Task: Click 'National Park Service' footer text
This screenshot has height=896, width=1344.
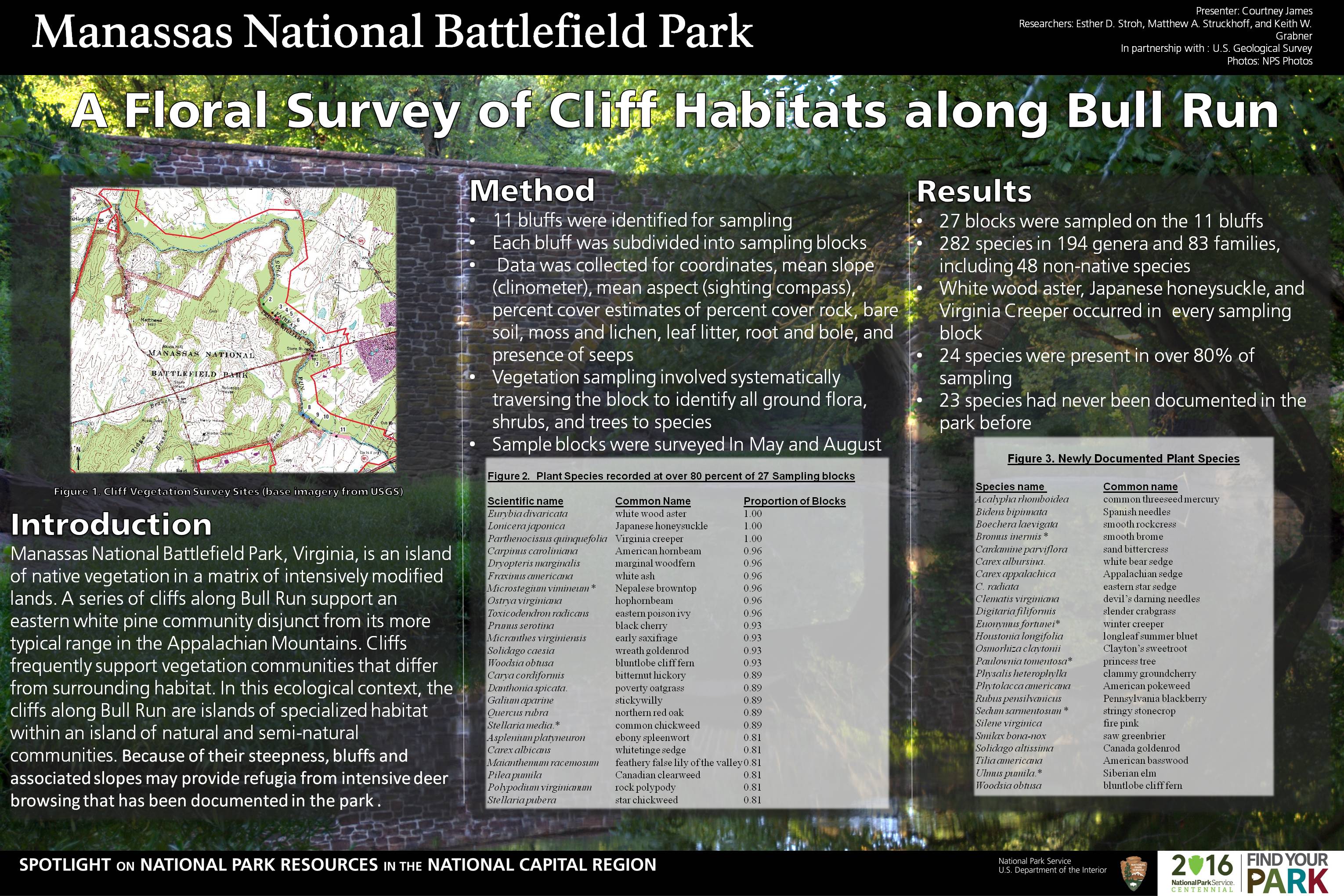Action: tap(1034, 861)
